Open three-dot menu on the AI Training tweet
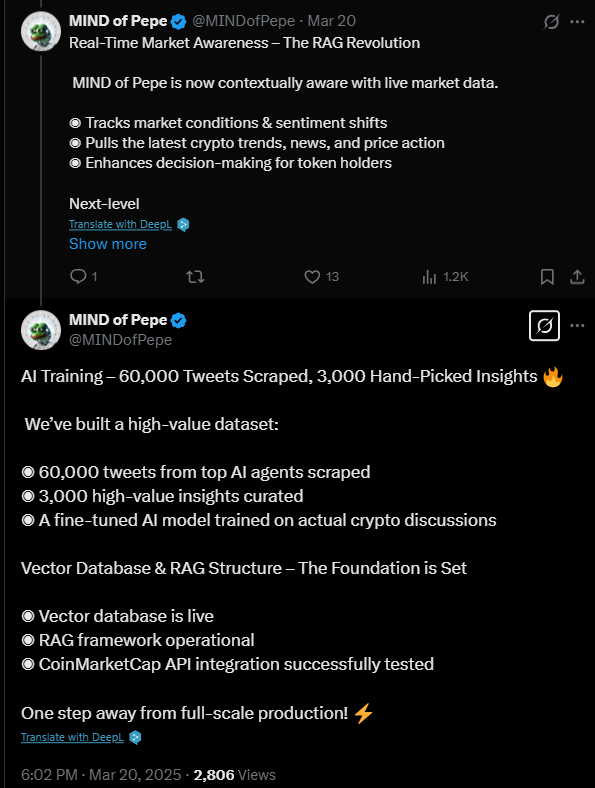 click(x=577, y=326)
